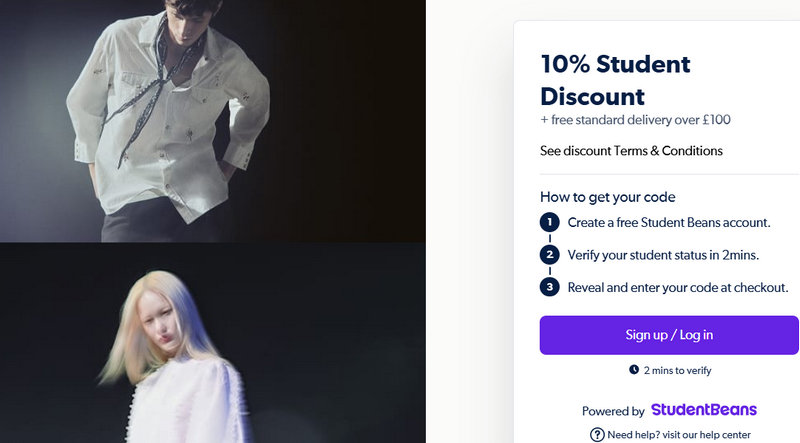Open the discount Terms & Conditions link
The width and height of the screenshot is (800, 443).
[x=631, y=151]
